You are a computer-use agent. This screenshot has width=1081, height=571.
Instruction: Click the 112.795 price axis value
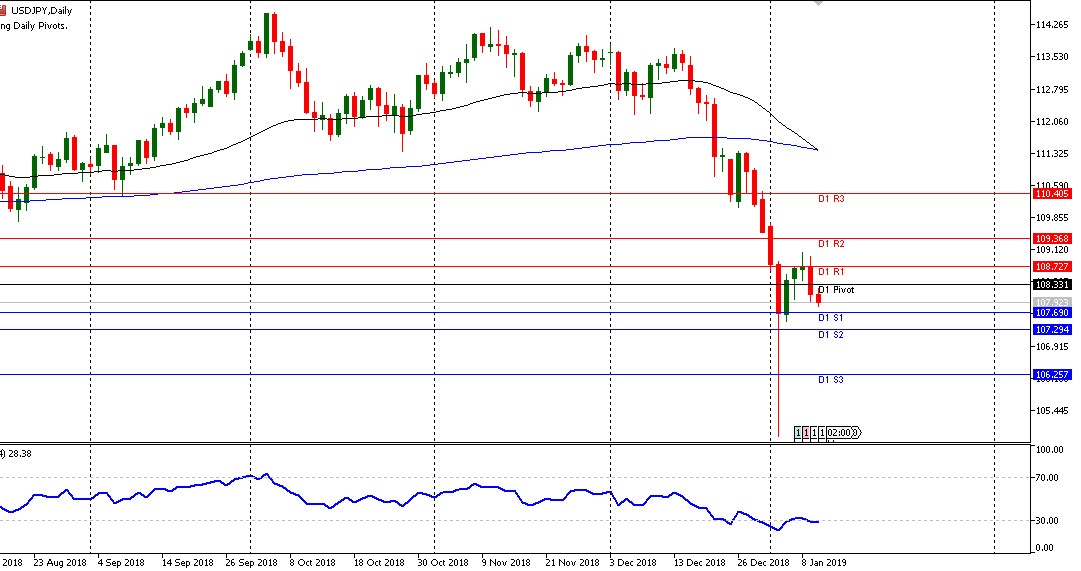click(x=1052, y=90)
